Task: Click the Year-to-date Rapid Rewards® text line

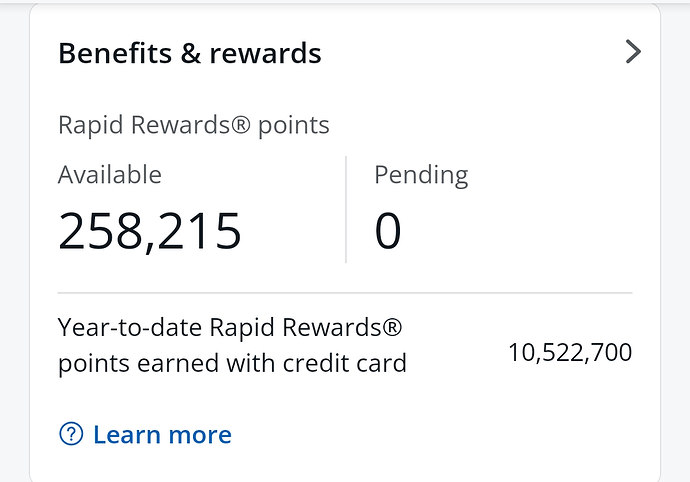Action: click(x=230, y=327)
